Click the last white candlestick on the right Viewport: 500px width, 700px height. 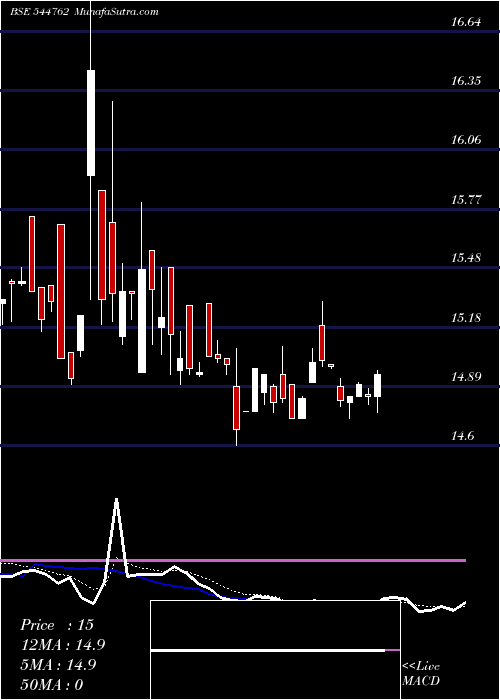pos(378,385)
